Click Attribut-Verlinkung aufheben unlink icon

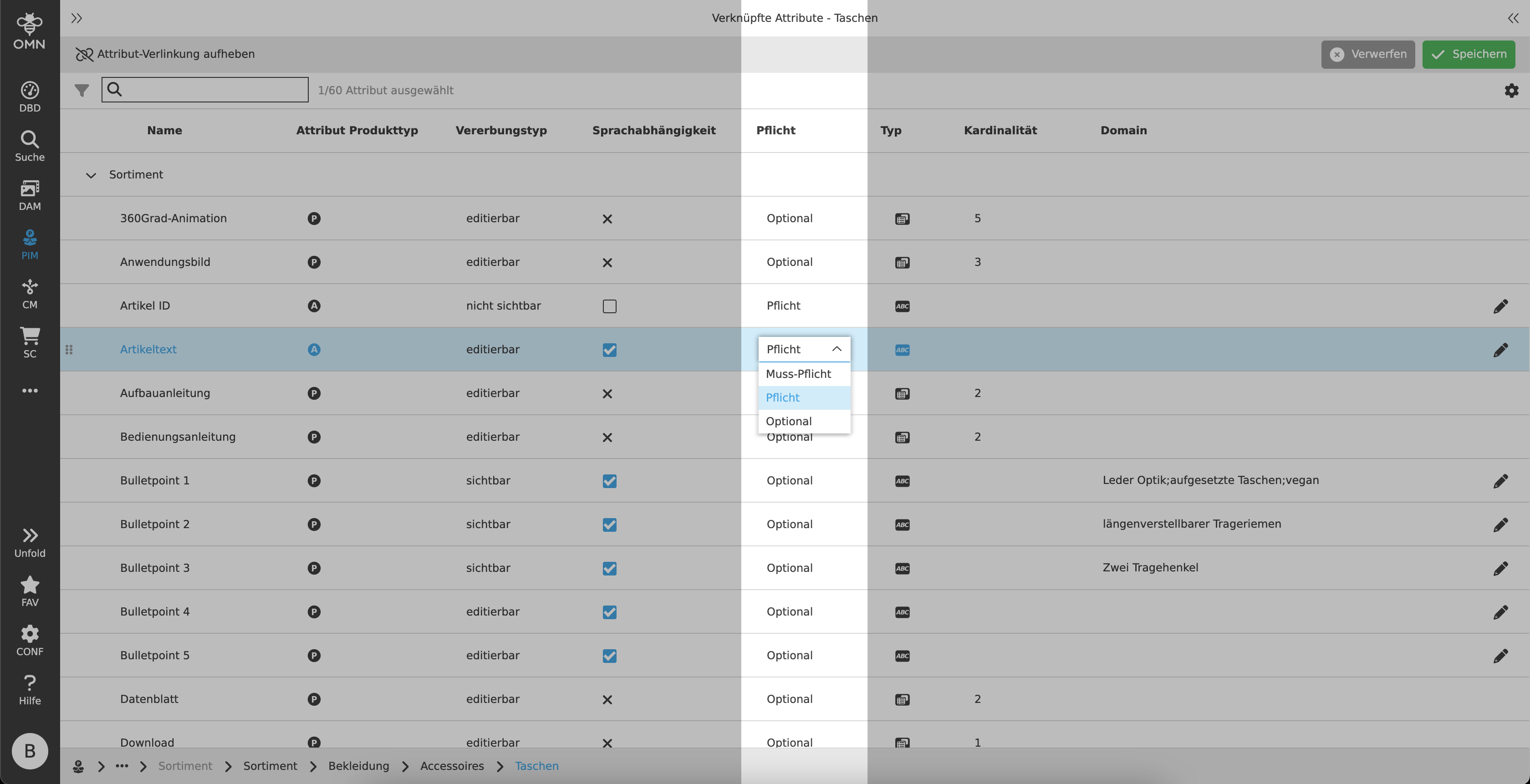pyautogui.click(x=84, y=55)
